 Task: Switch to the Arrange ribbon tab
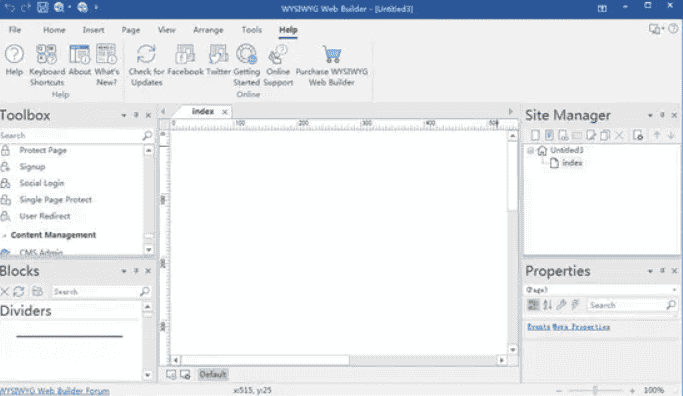[x=208, y=30]
